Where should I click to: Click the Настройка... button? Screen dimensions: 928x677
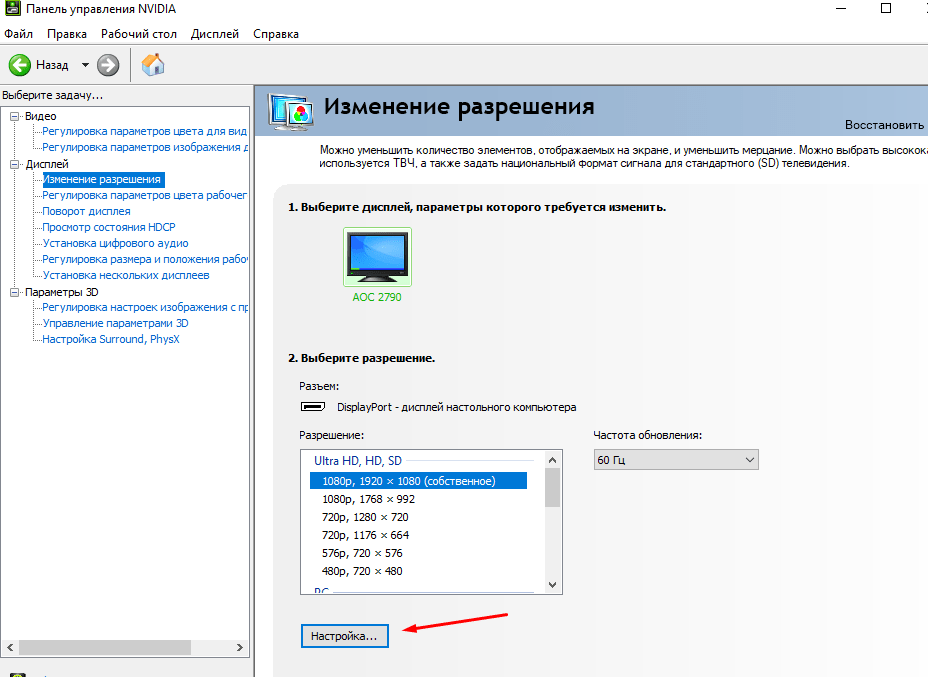(x=344, y=635)
